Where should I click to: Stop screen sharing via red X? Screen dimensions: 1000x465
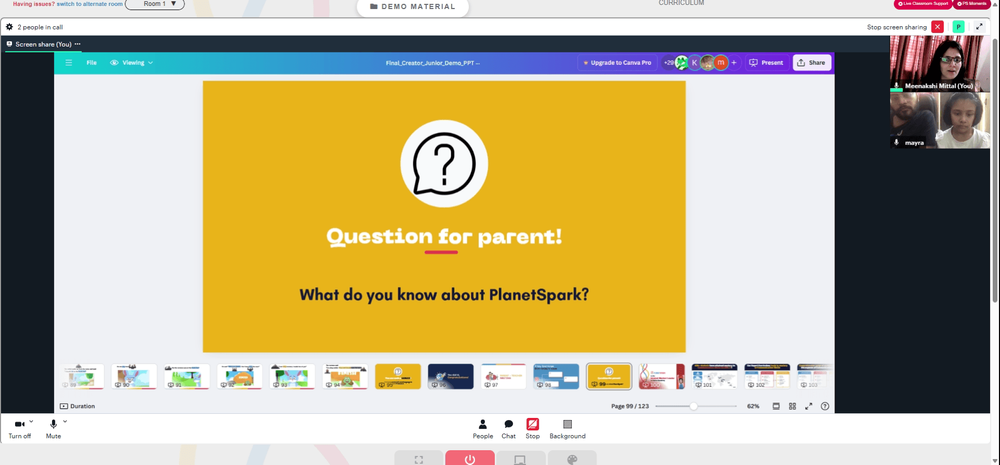coord(937,27)
